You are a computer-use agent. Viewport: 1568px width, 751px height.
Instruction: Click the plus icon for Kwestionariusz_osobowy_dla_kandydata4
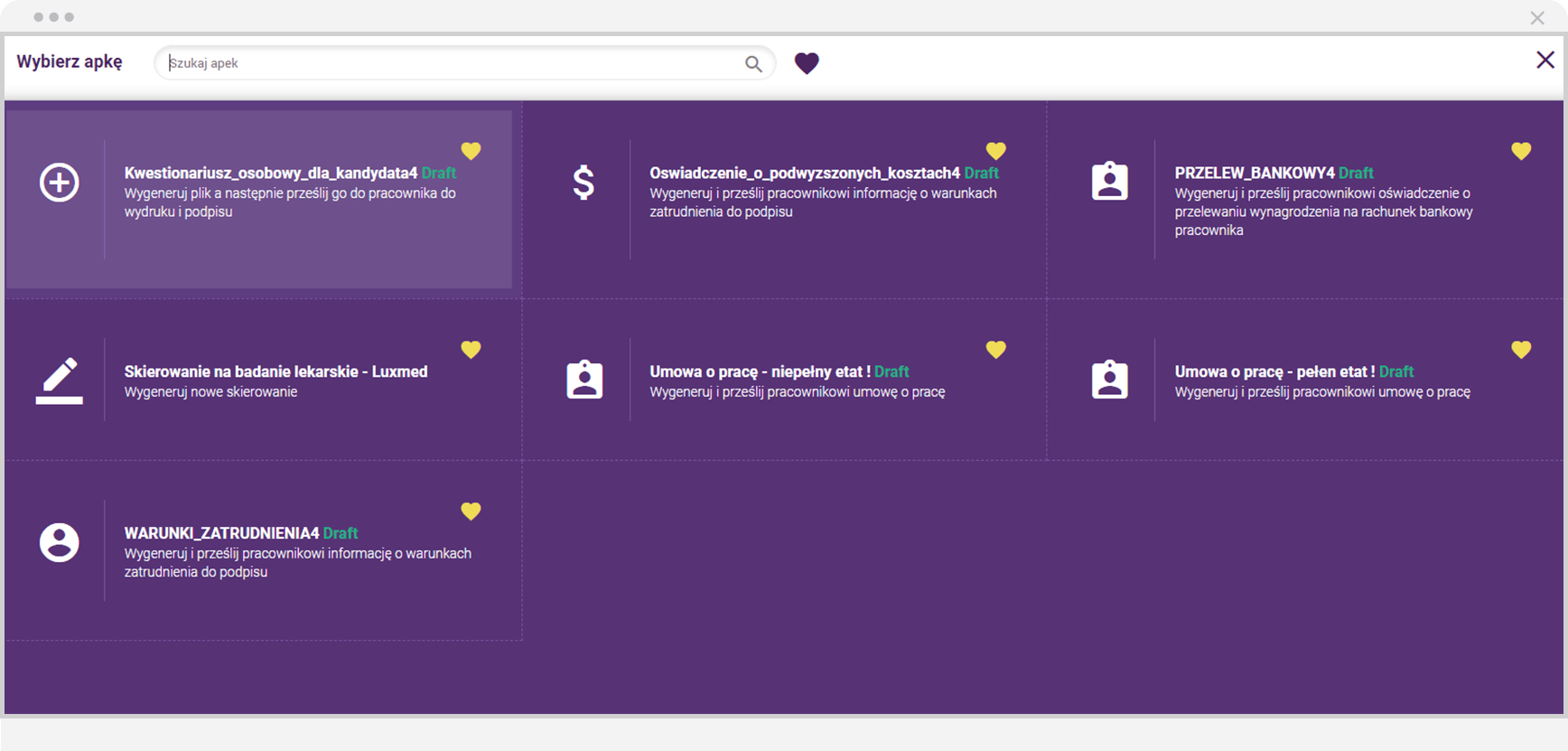(x=60, y=183)
